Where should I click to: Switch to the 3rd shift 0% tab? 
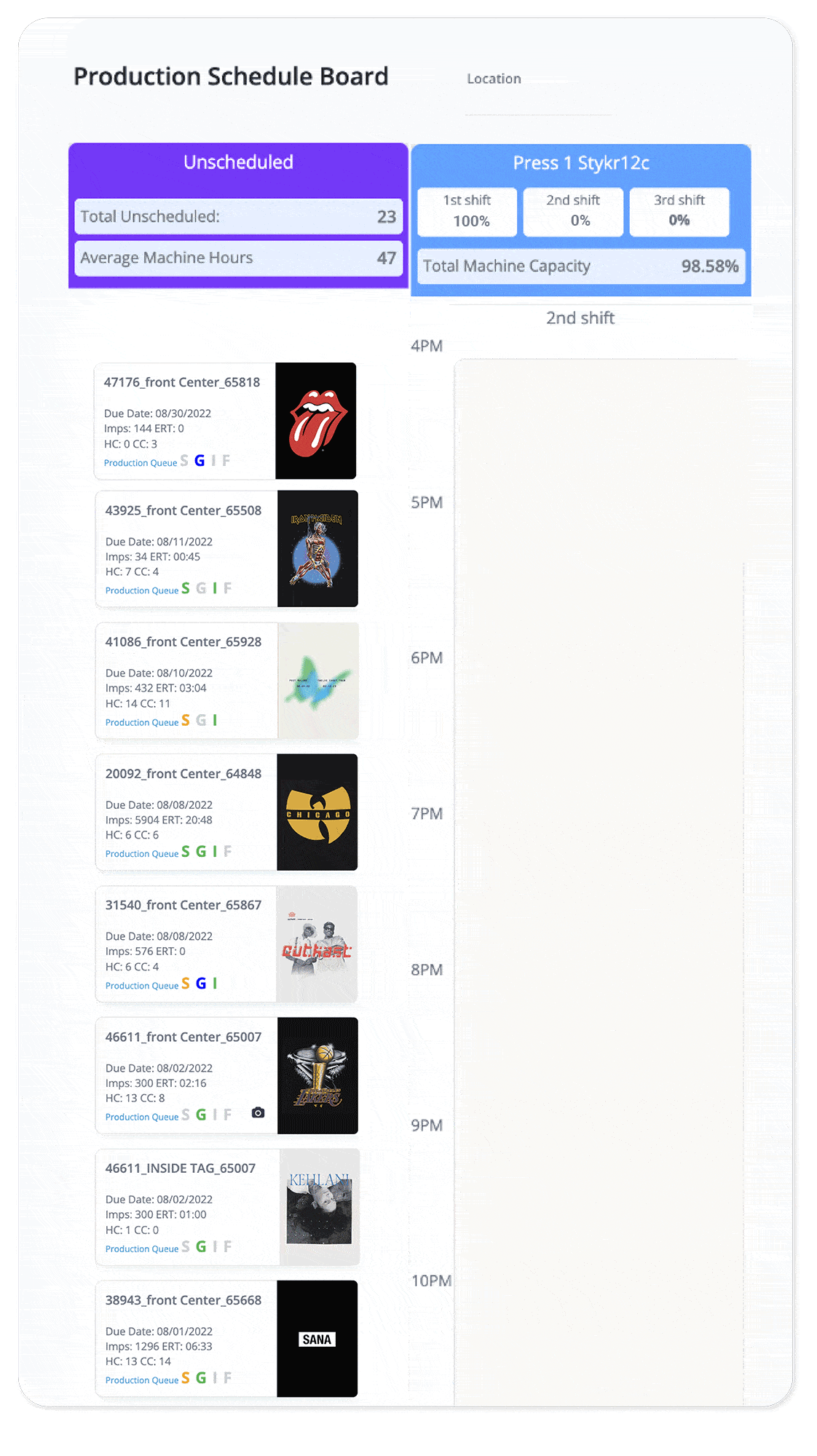[x=679, y=211]
